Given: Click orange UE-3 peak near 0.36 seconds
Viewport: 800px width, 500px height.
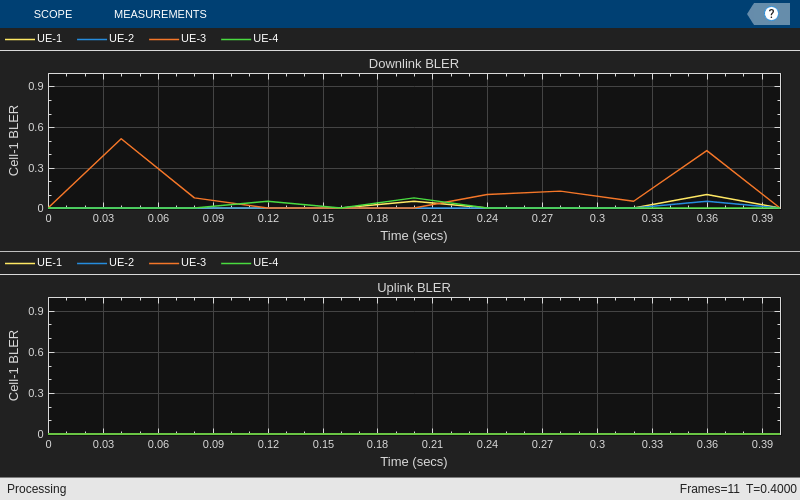Looking at the screenshot, I should (x=707, y=151).
